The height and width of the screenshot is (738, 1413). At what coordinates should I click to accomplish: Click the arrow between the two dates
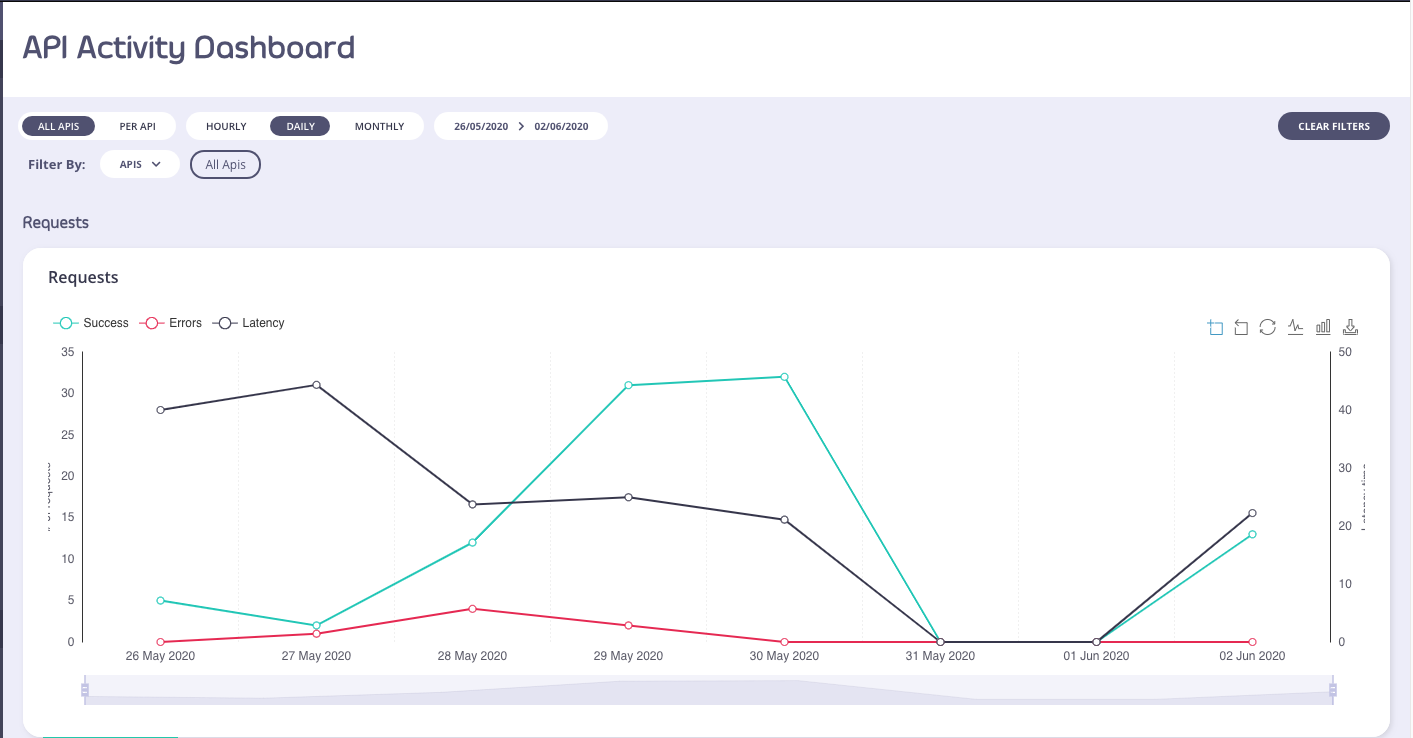(x=521, y=126)
